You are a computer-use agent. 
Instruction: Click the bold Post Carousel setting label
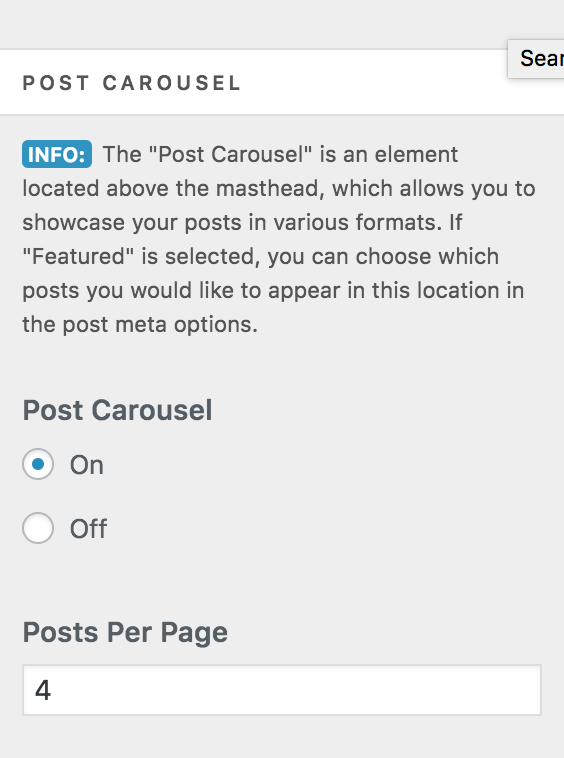[x=117, y=410]
